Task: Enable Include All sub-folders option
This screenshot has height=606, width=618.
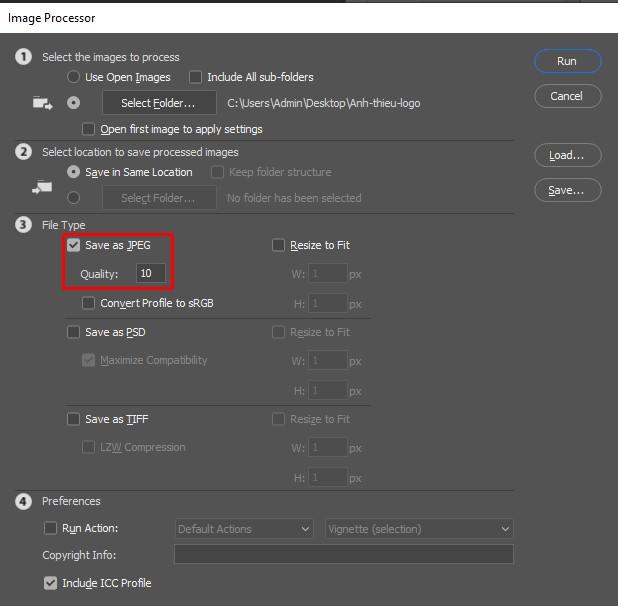Action: point(196,77)
